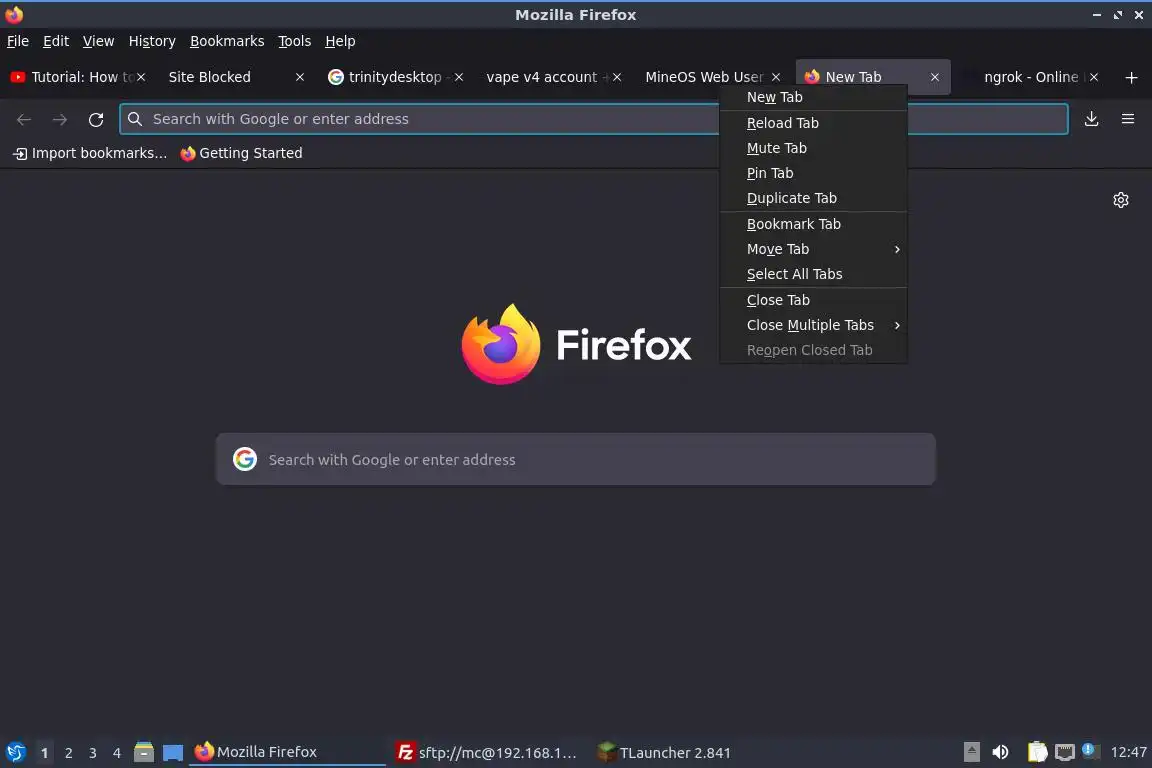Viewport: 1152px width, 768px height.
Task: Focus the center page Google search box
Action: (x=575, y=459)
